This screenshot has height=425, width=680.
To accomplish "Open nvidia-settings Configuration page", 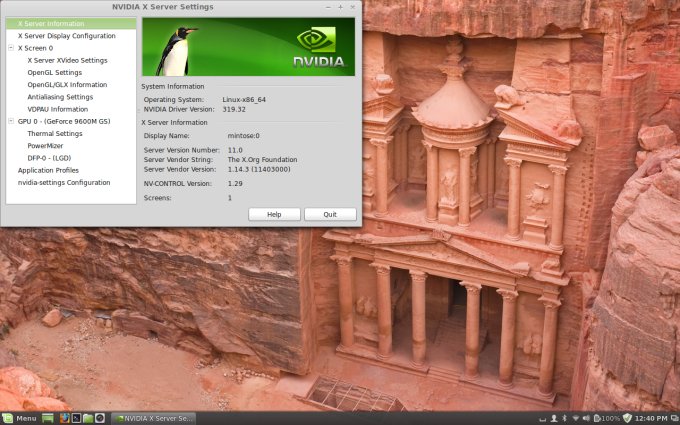I will pos(64,182).
